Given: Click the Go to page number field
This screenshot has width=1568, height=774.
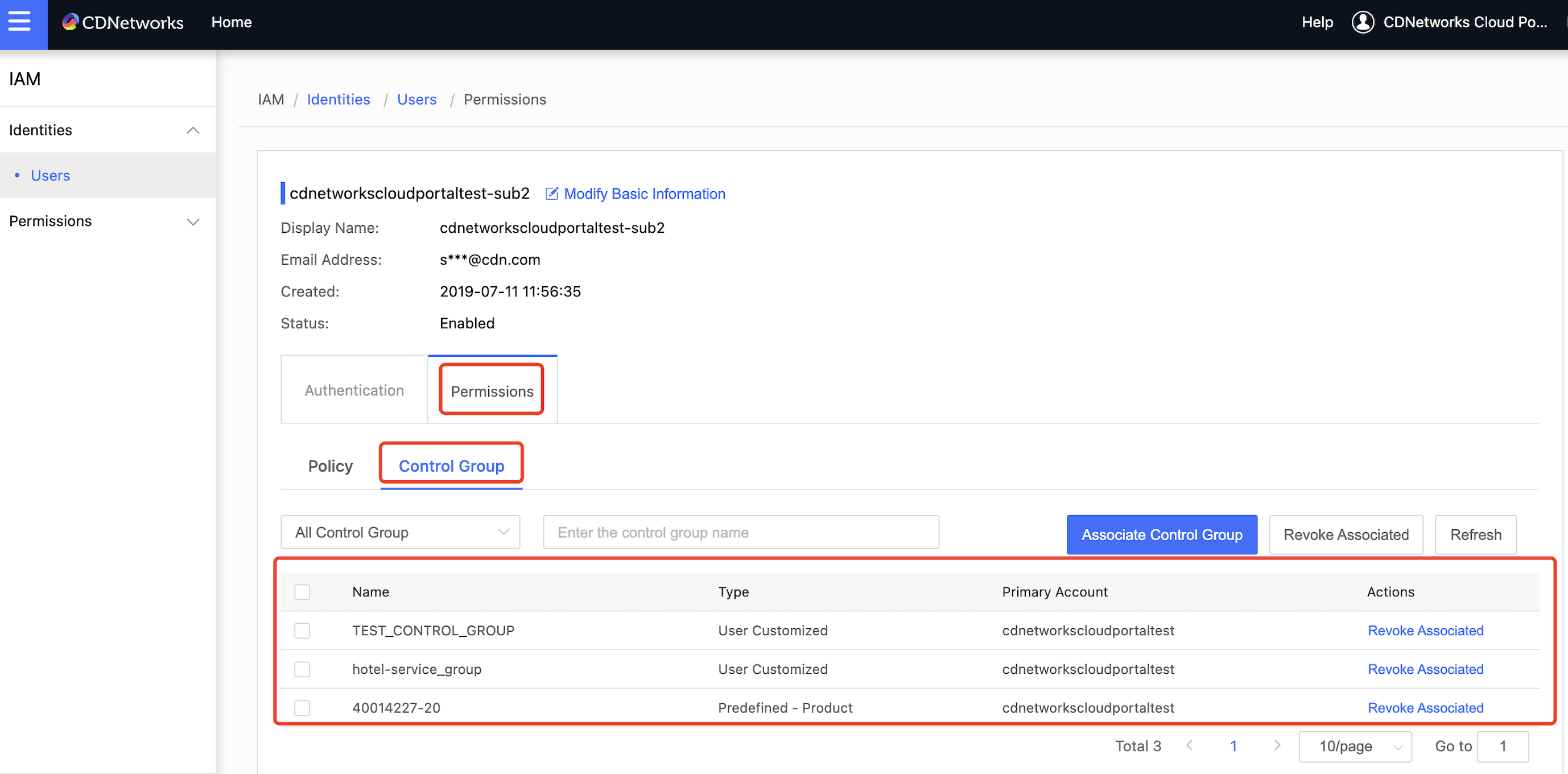Looking at the screenshot, I should pyautogui.click(x=1502, y=746).
